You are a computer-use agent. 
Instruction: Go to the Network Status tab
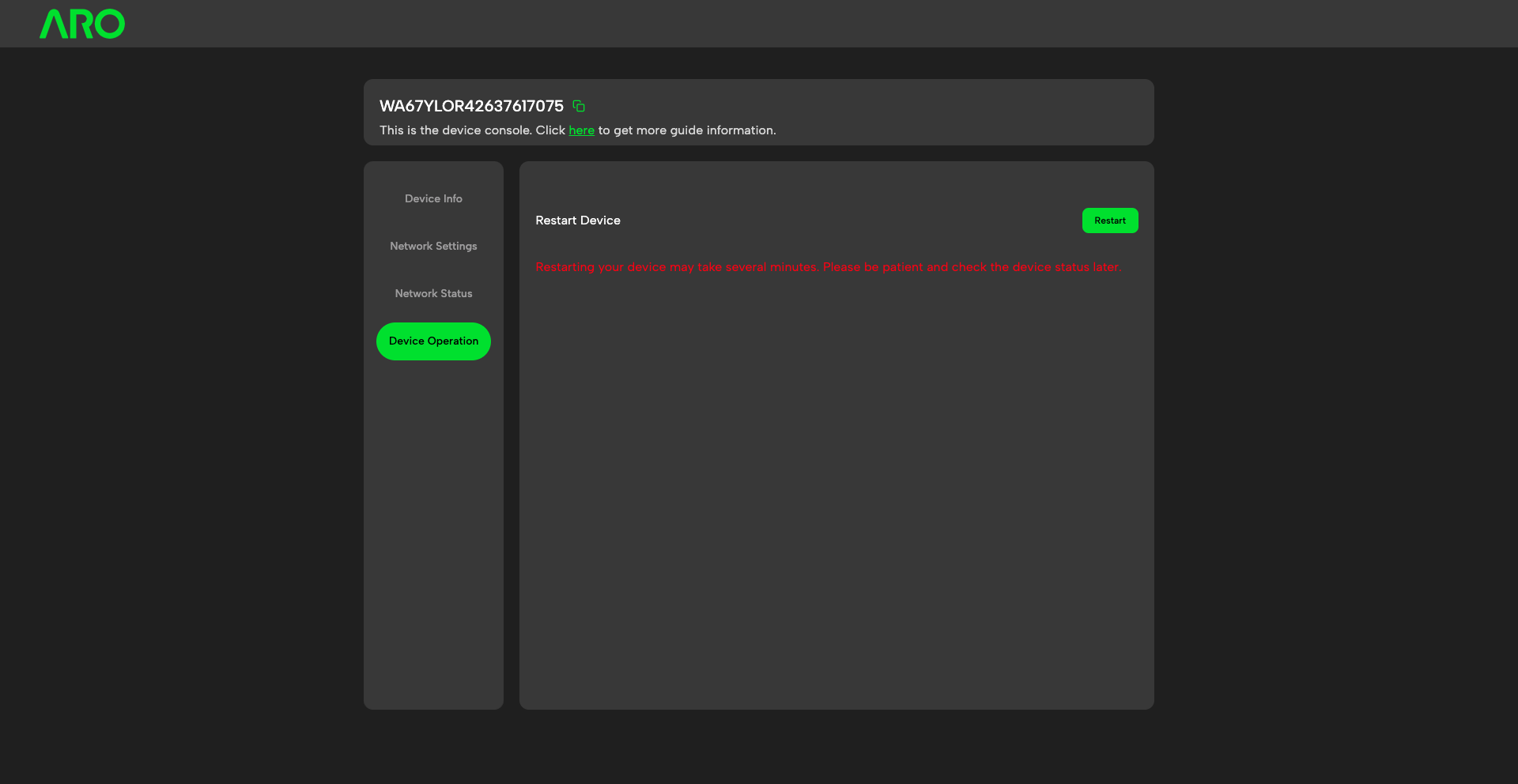433,293
